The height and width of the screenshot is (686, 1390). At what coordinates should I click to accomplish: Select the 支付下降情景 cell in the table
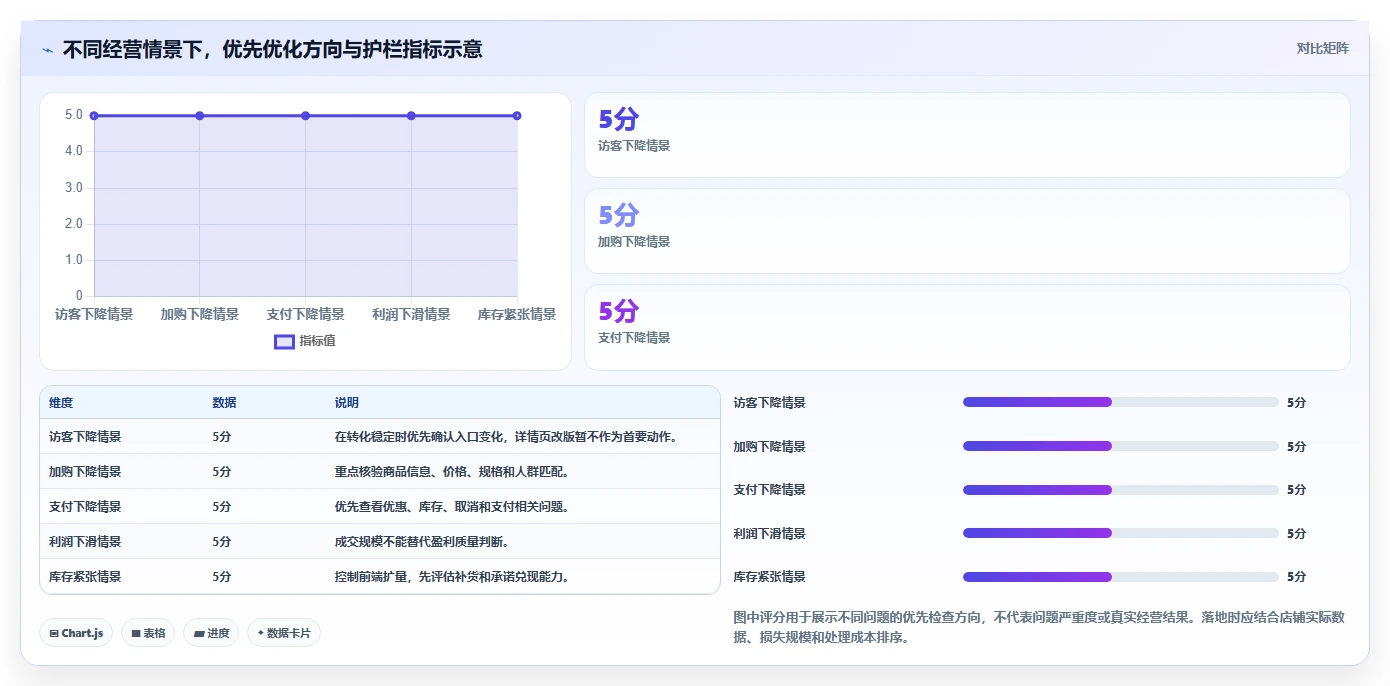pyautogui.click(x=85, y=507)
